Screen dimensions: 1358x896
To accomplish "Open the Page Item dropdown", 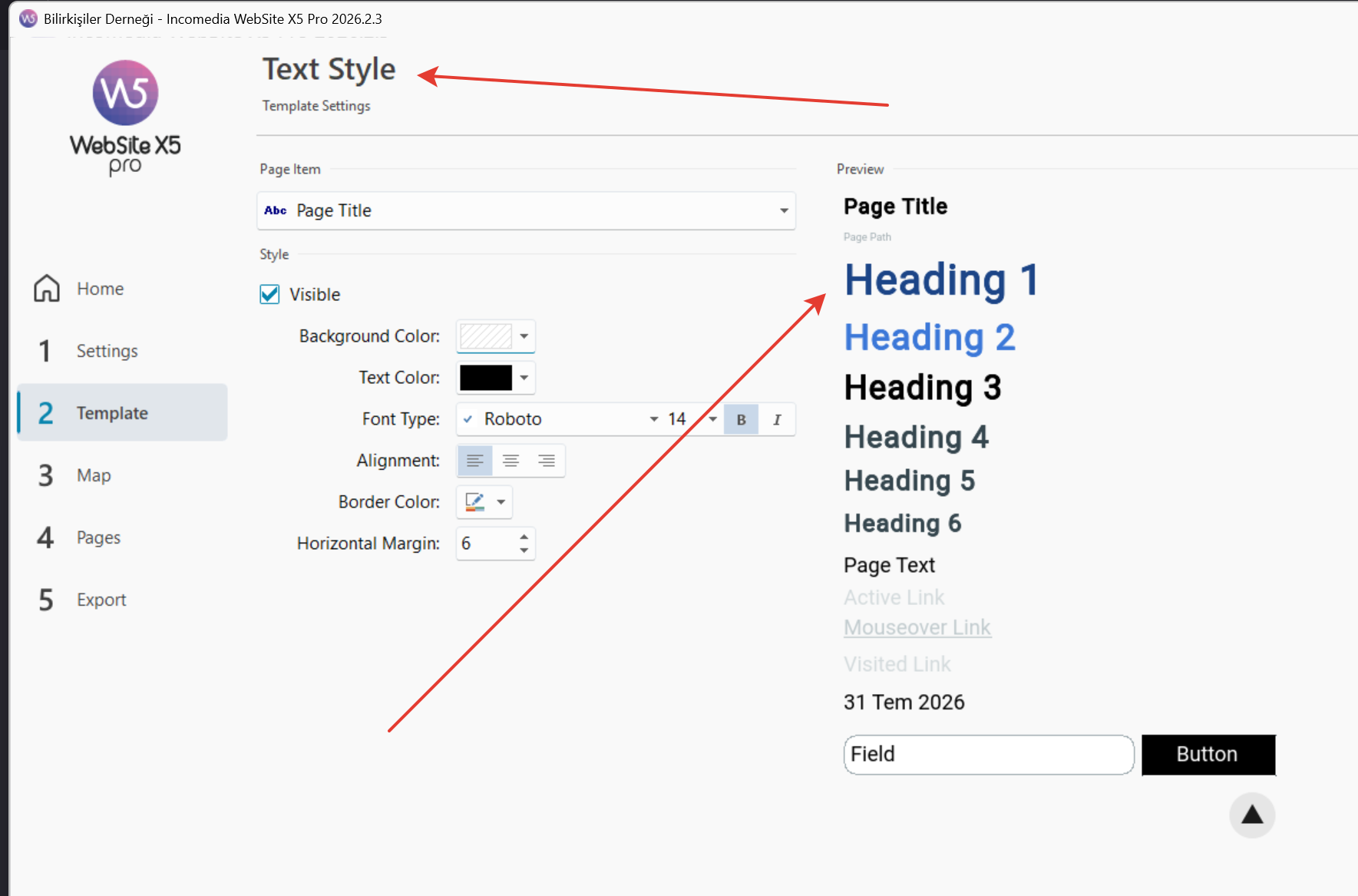I will coord(526,210).
